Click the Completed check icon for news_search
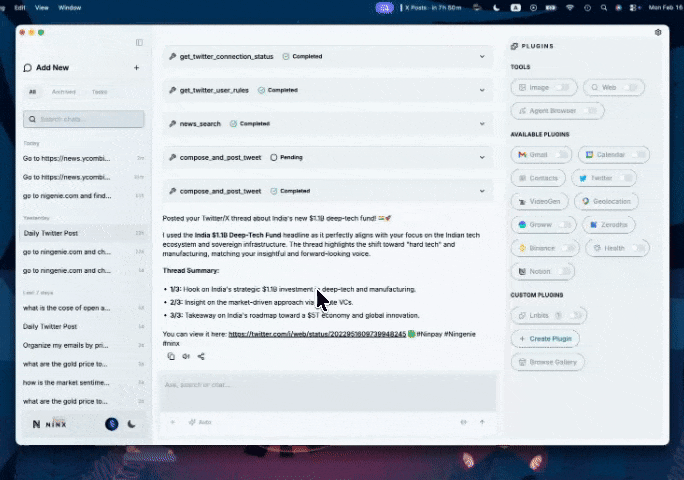The width and height of the screenshot is (684, 480). click(x=233, y=123)
